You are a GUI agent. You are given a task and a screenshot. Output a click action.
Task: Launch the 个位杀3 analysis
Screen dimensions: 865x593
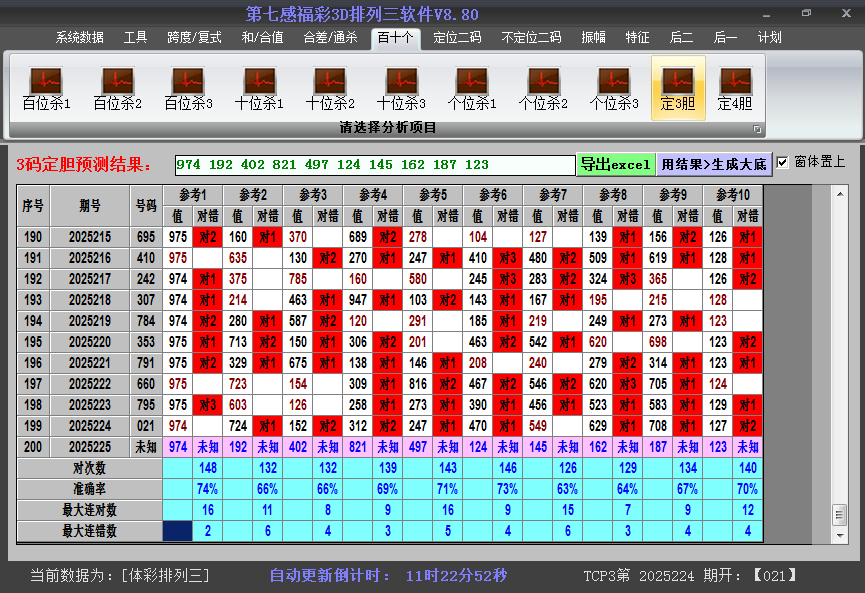tap(614, 89)
